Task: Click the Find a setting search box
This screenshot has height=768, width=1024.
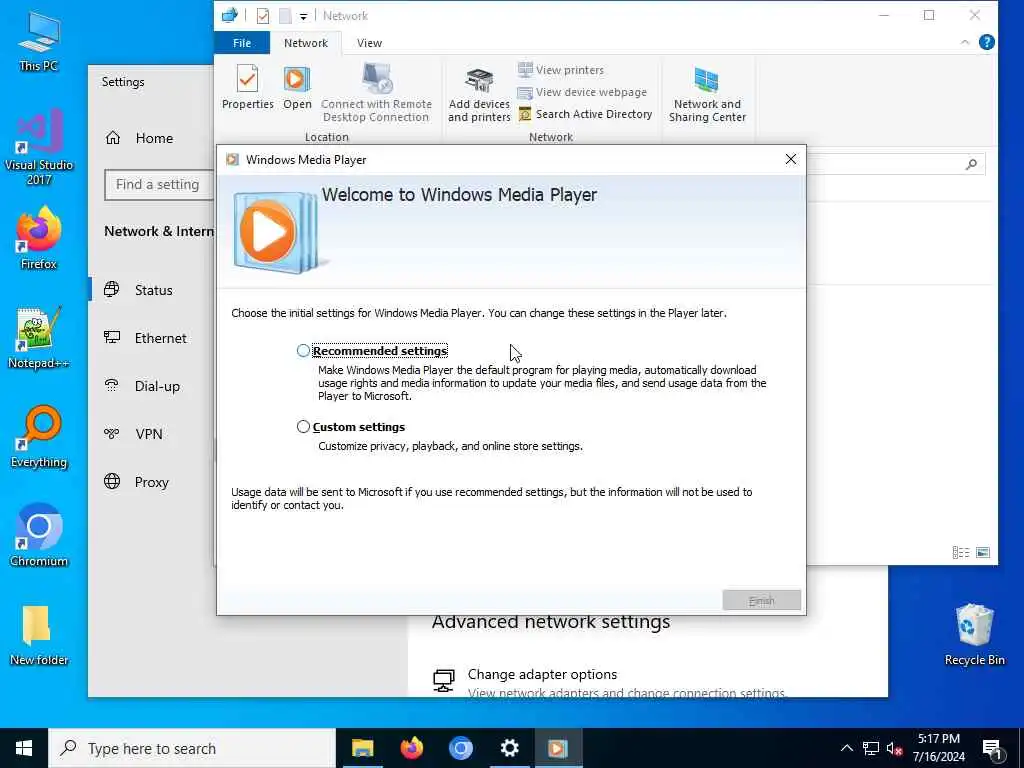Action: point(159,185)
